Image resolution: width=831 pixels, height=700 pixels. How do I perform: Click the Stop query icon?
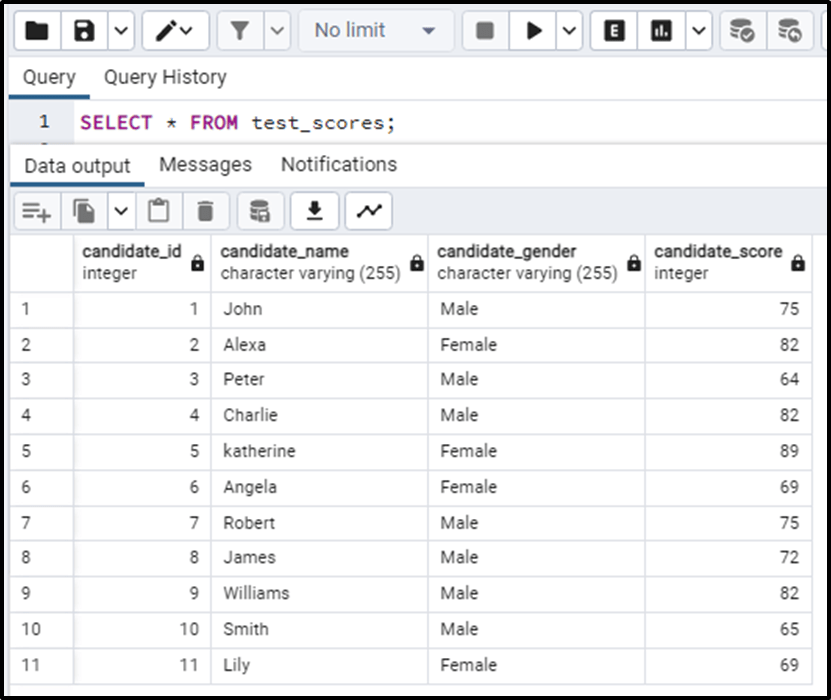pos(484,30)
